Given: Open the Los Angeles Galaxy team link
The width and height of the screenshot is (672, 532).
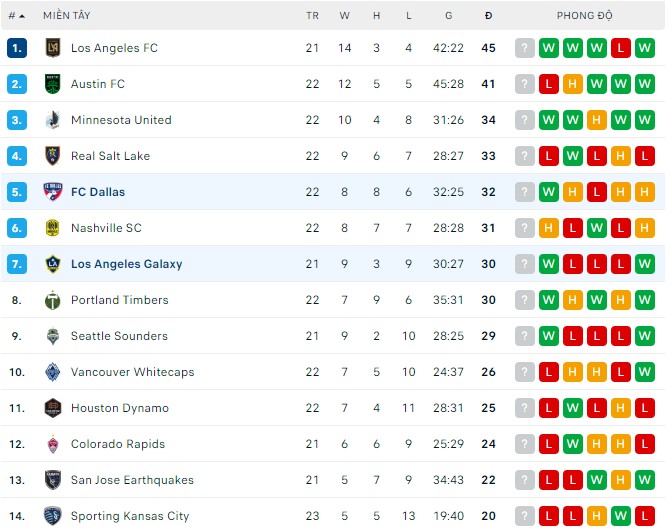Looking at the screenshot, I should [x=126, y=264].
